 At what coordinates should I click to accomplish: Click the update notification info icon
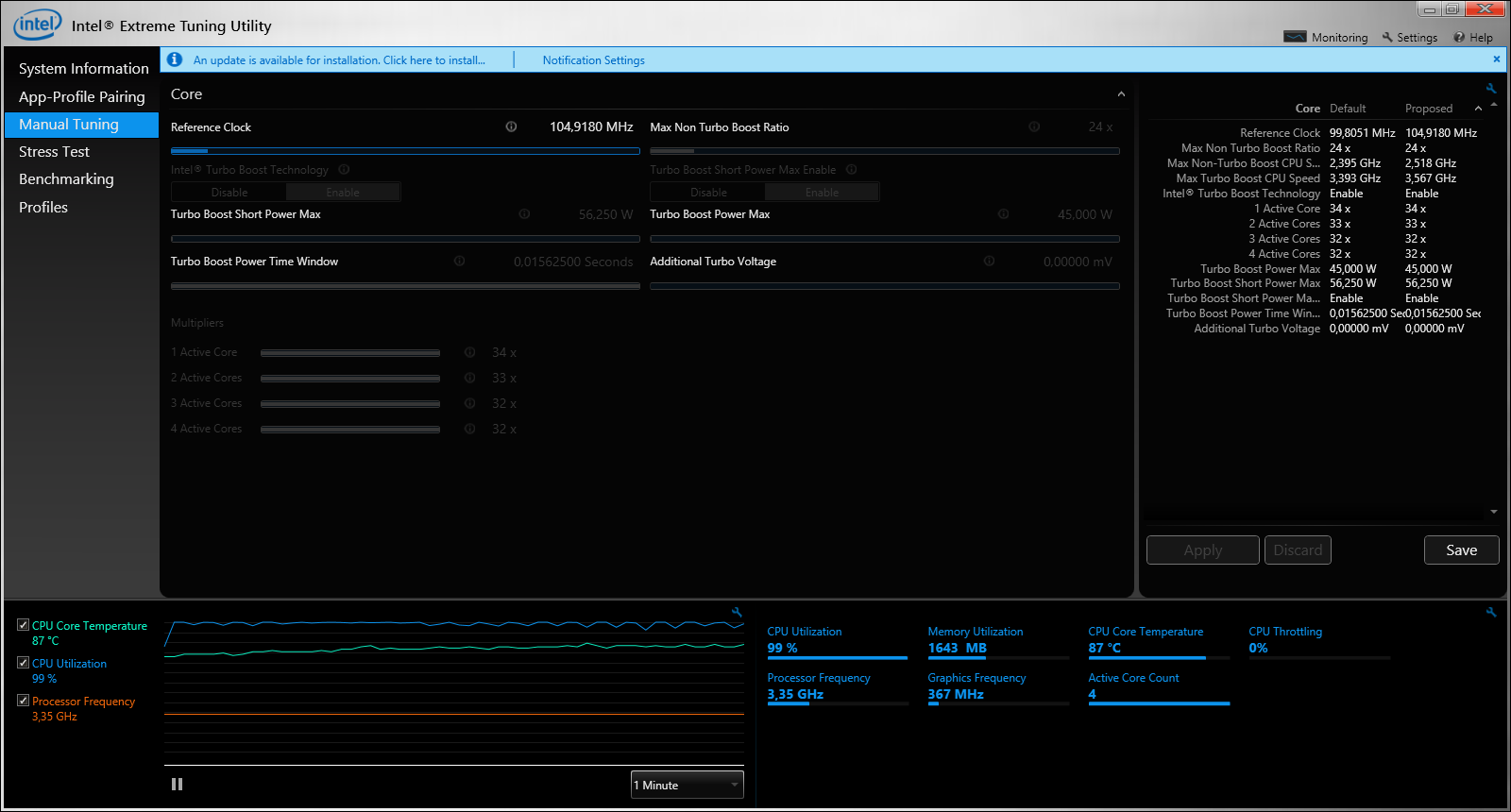(x=175, y=59)
